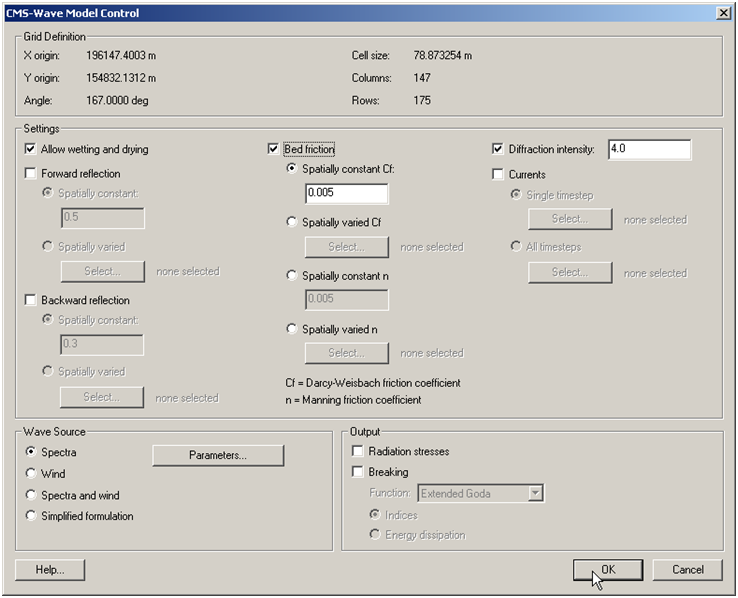Choose Spectra and wind wave source
Screen dimensions: 738x598
tap(31, 495)
